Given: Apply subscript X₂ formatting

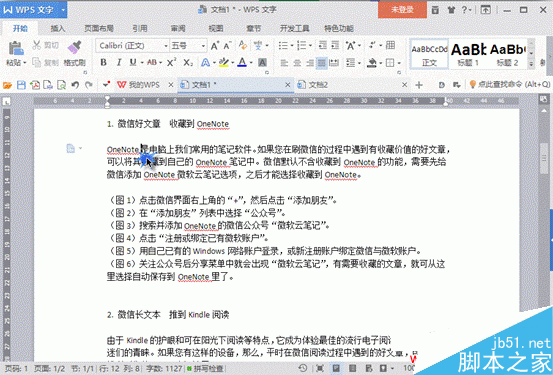Looking at the screenshot, I should (x=188, y=63).
